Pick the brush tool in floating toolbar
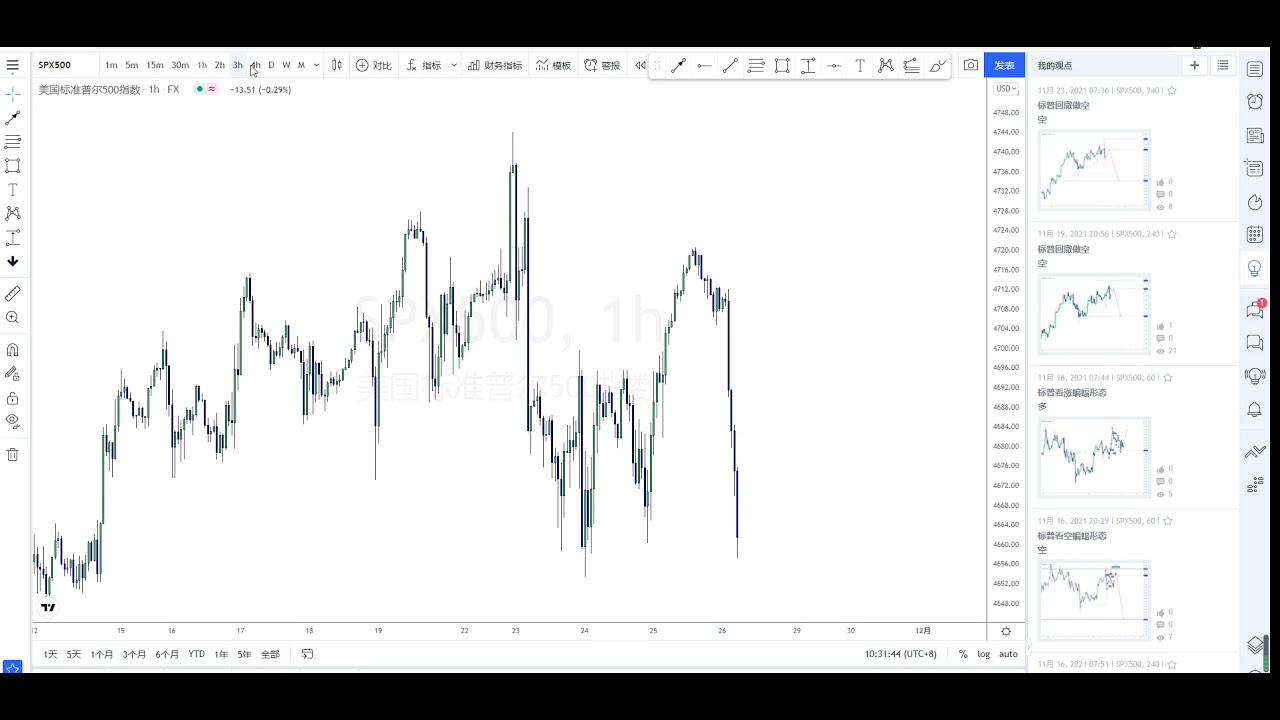This screenshot has width=1280, height=720. click(x=937, y=66)
